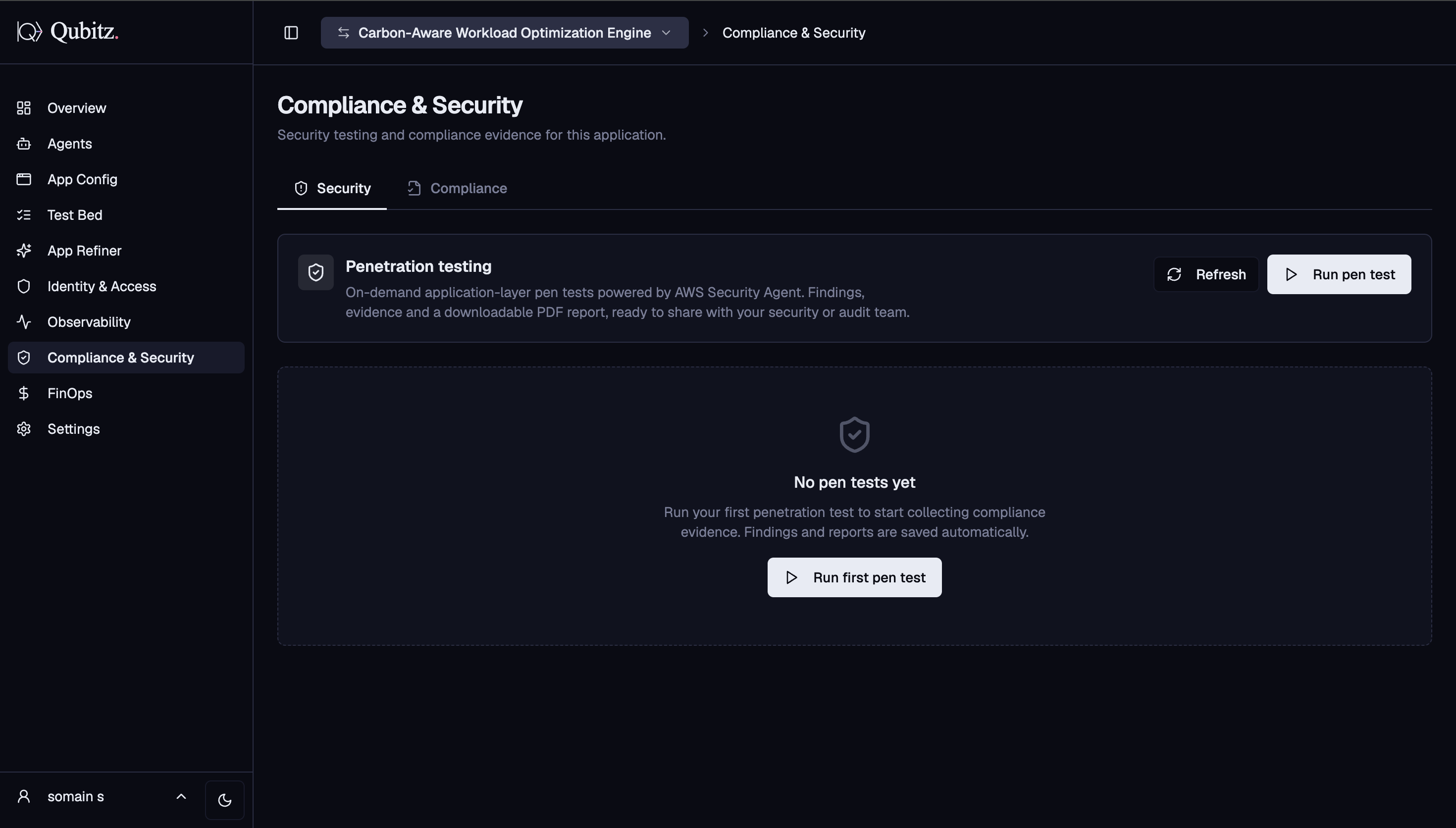
Task: Click the Compliance & Security breadcrumb
Action: [x=794, y=33]
